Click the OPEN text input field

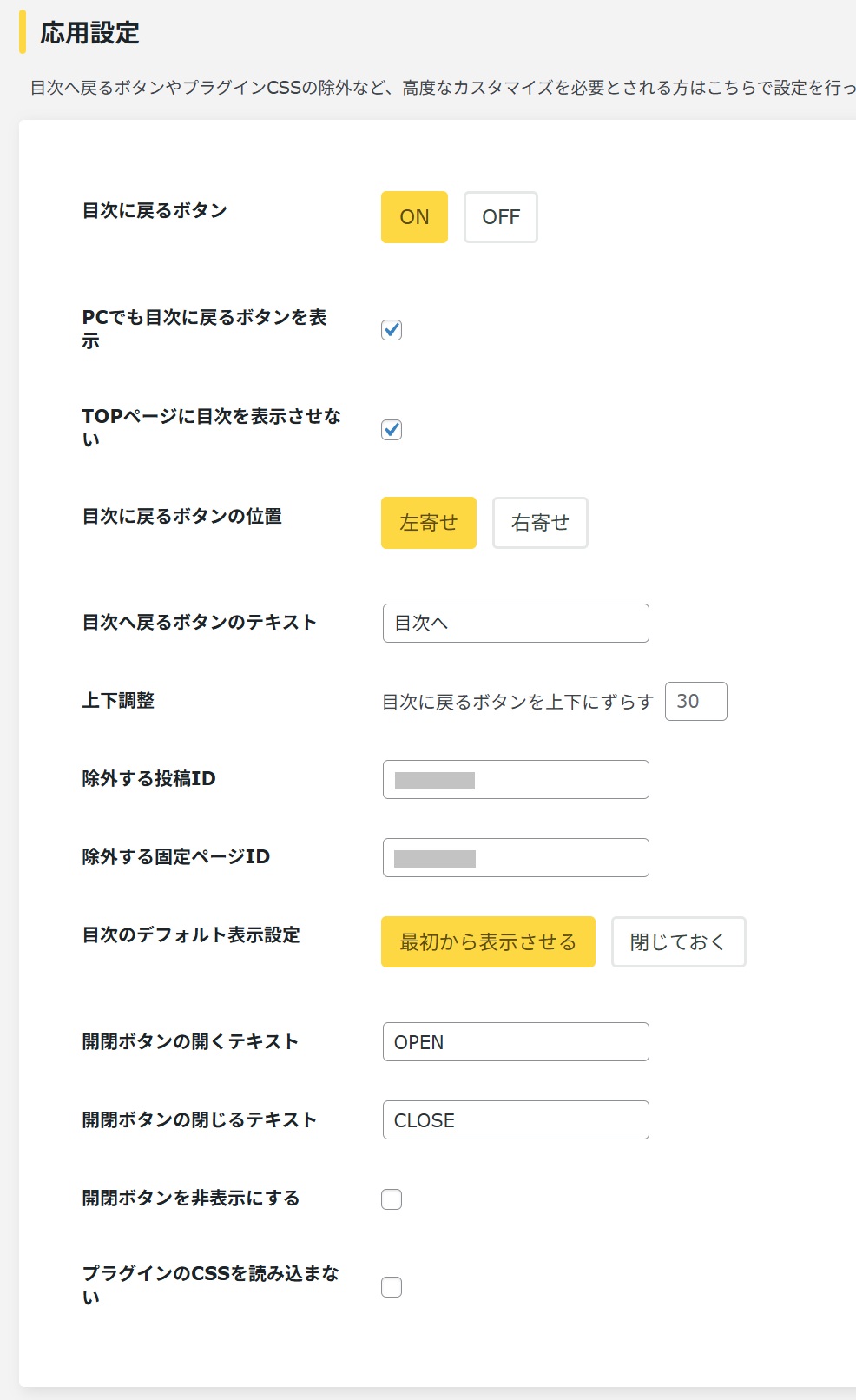(516, 1041)
